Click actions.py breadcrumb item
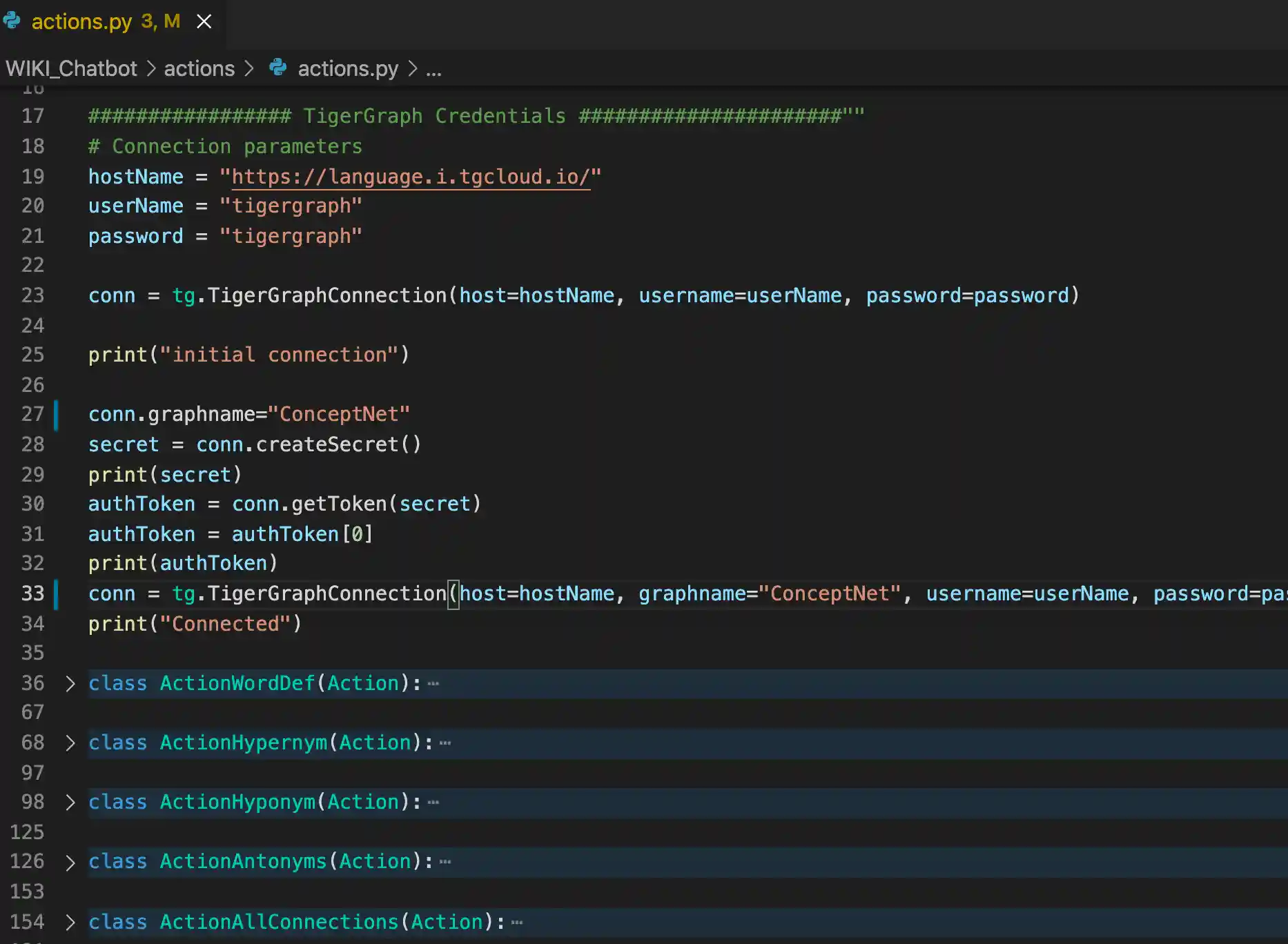 (347, 69)
